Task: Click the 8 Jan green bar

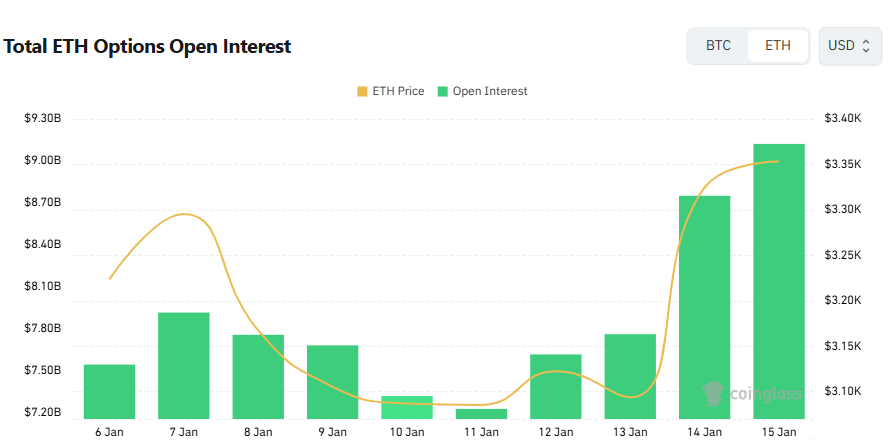Action: pyautogui.click(x=258, y=376)
